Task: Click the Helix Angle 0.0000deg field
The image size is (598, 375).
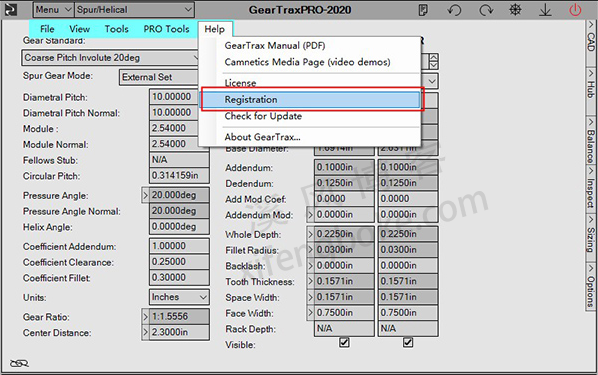Action: (179, 227)
